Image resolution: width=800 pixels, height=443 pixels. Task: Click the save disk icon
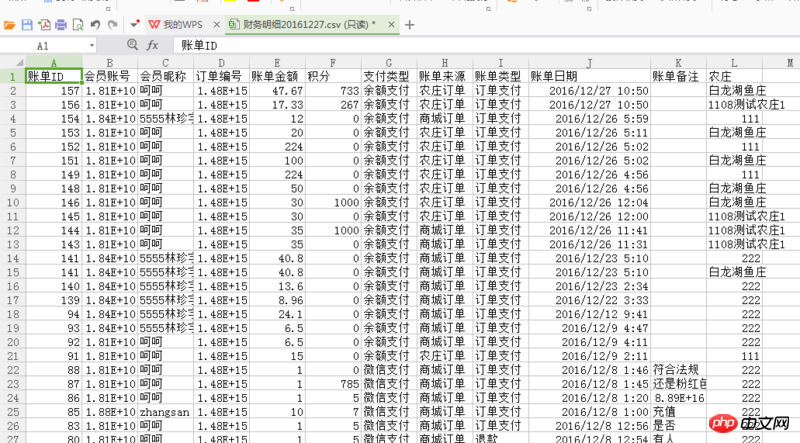[27, 23]
